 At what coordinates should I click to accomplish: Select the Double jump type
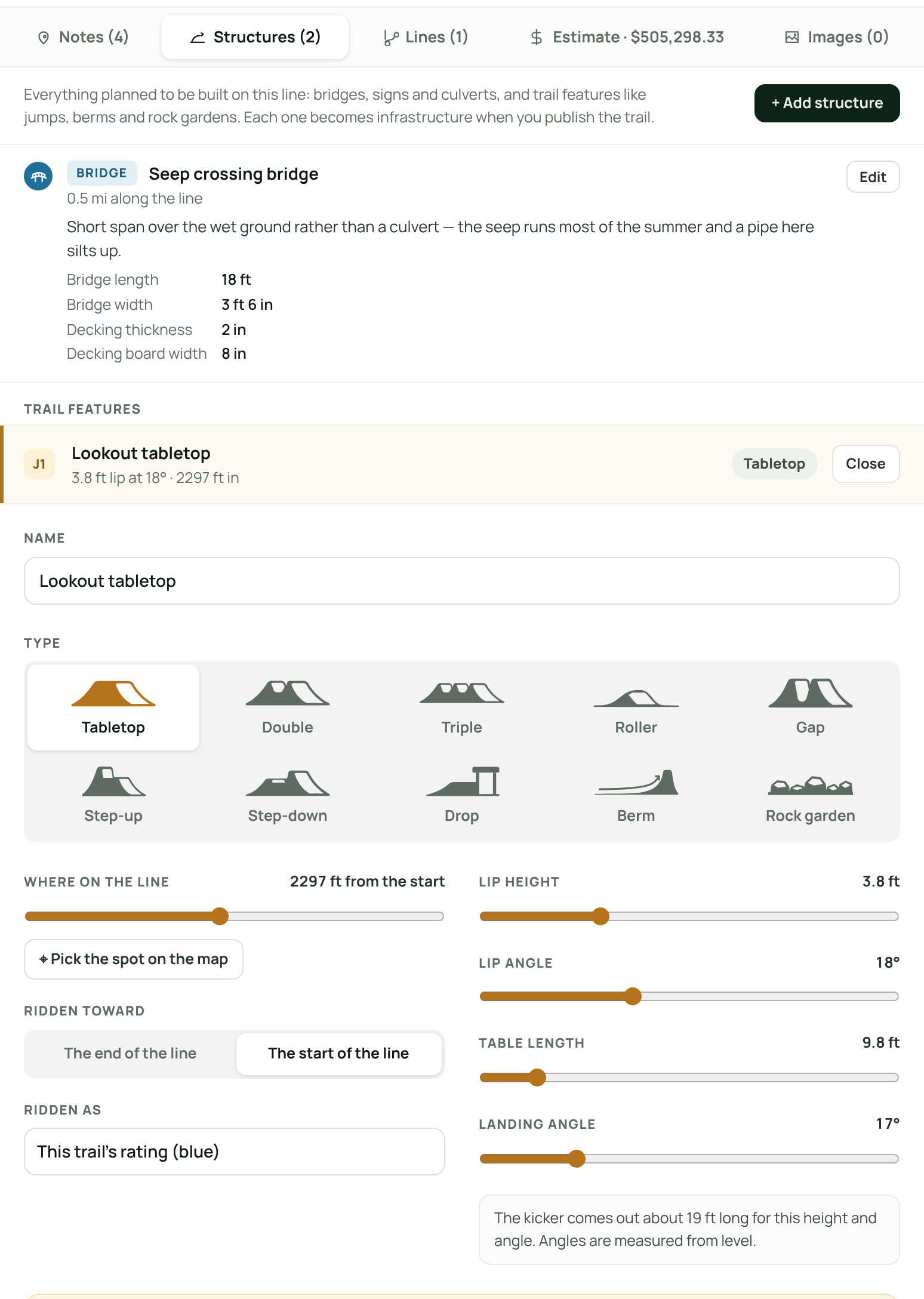click(288, 707)
